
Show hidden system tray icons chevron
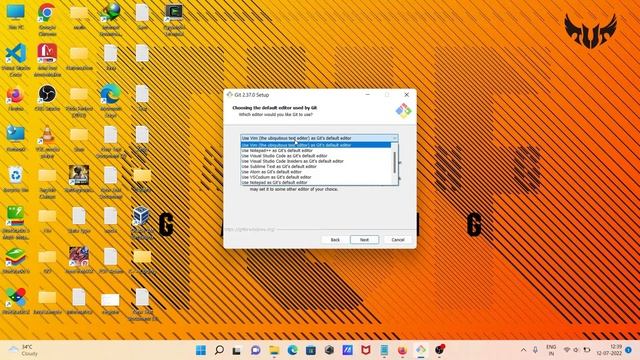[523, 350]
